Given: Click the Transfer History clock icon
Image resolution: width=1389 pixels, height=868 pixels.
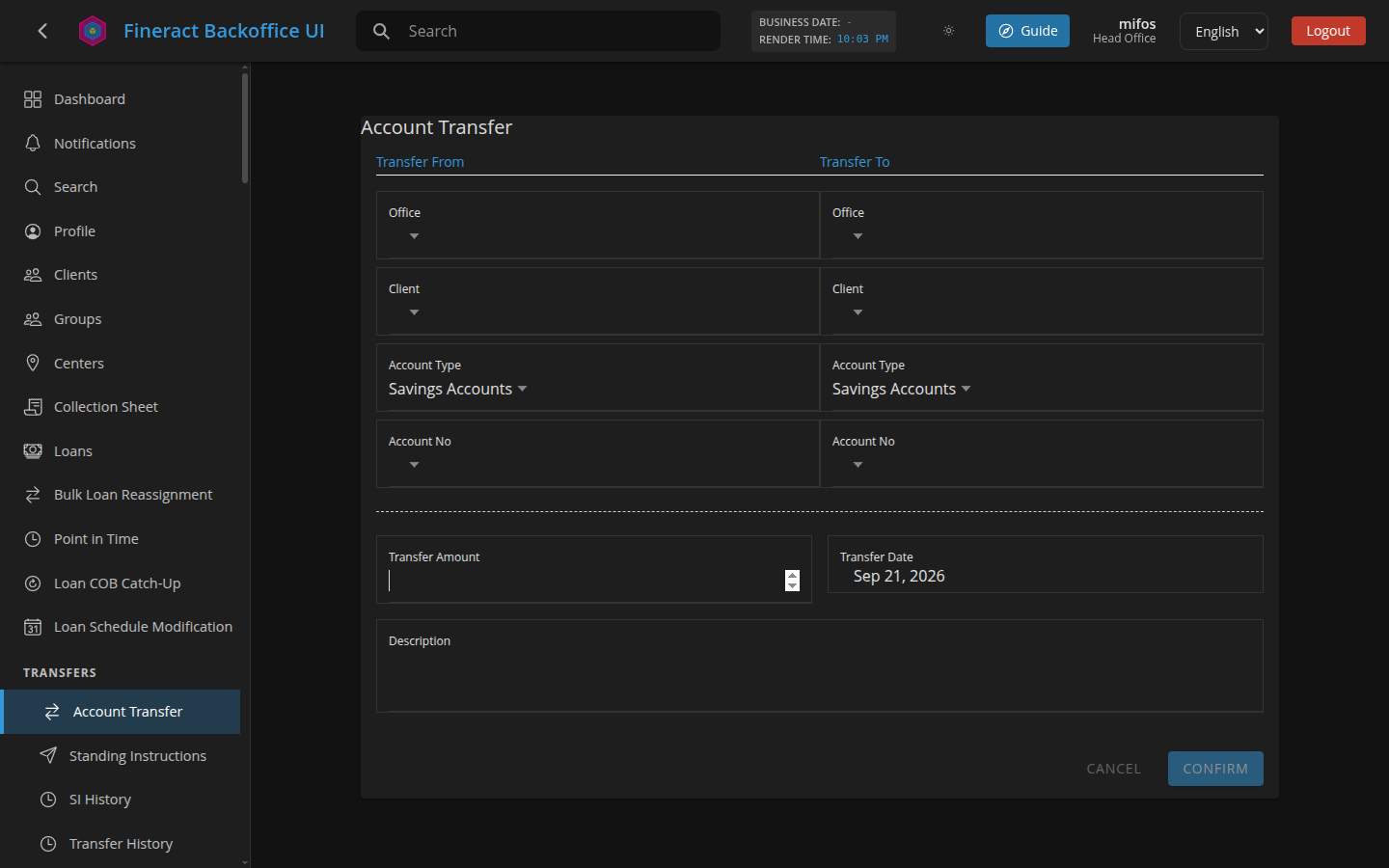Looking at the screenshot, I should [48, 844].
